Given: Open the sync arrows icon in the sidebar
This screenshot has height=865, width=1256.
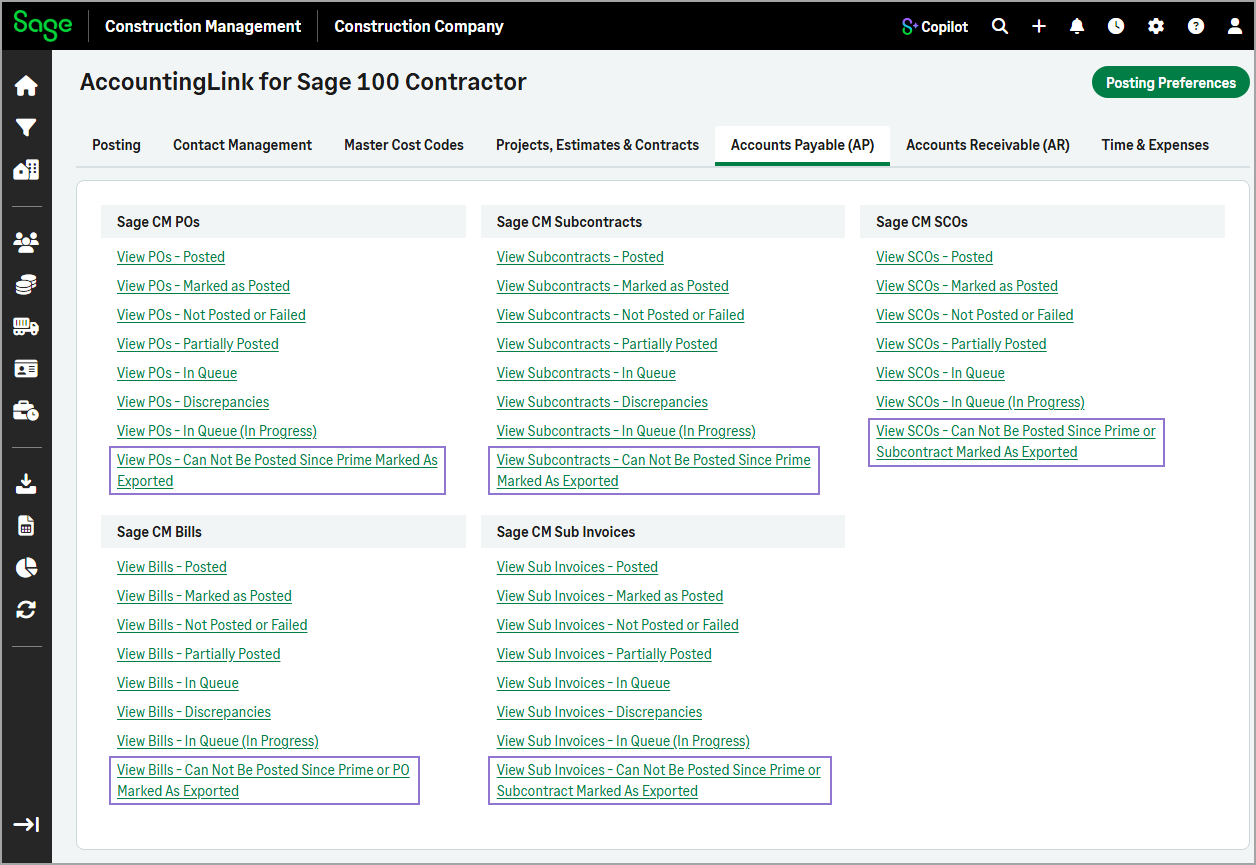Looking at the screenshot, I should click(x=26, y=610).
